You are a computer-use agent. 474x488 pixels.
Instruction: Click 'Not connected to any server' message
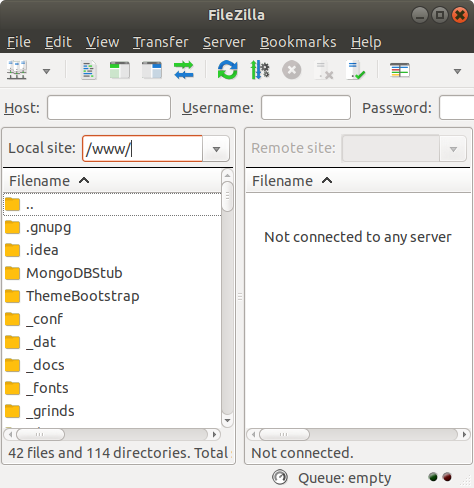point(358,237)
